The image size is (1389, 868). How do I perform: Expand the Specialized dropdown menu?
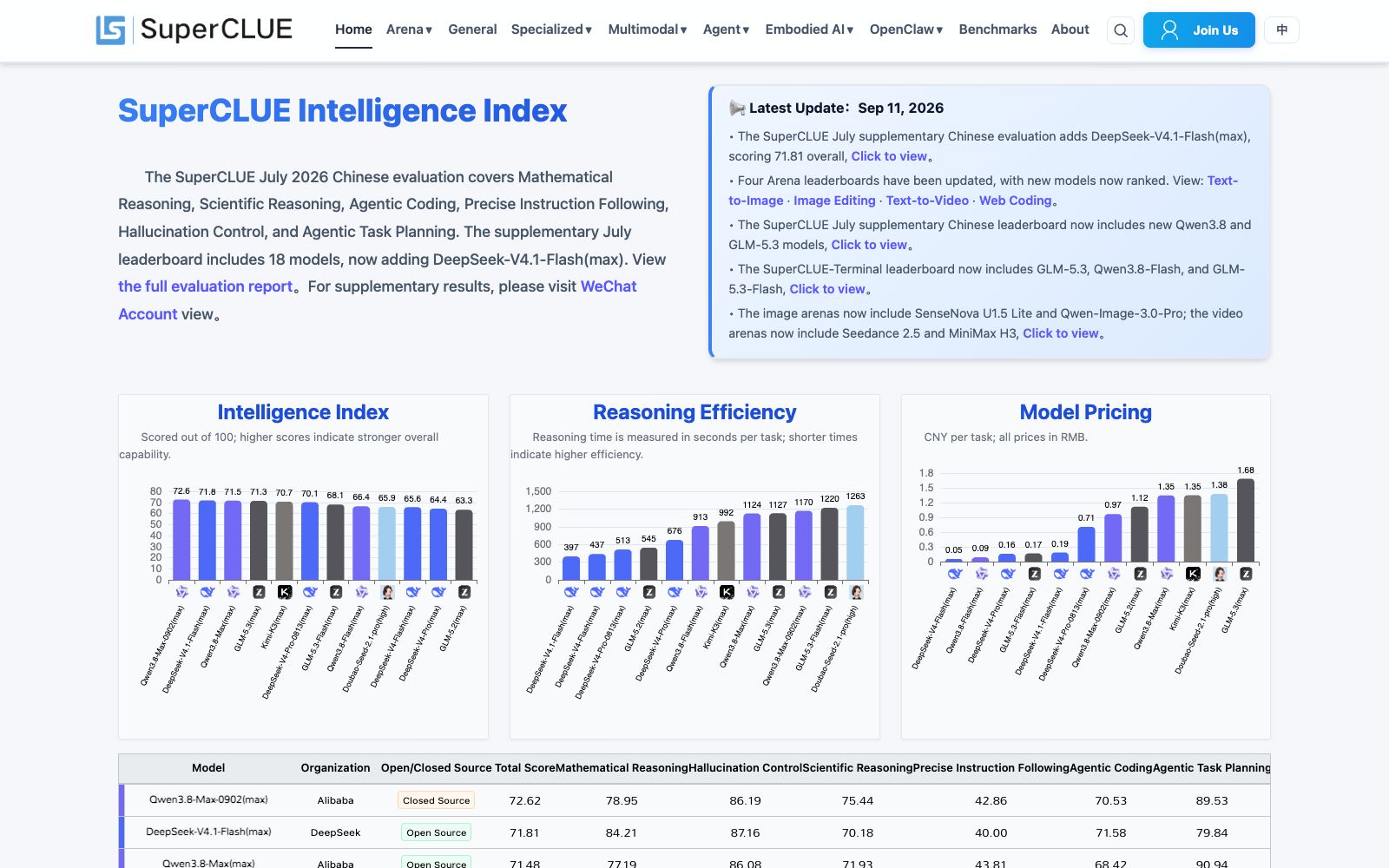[552, 30]
